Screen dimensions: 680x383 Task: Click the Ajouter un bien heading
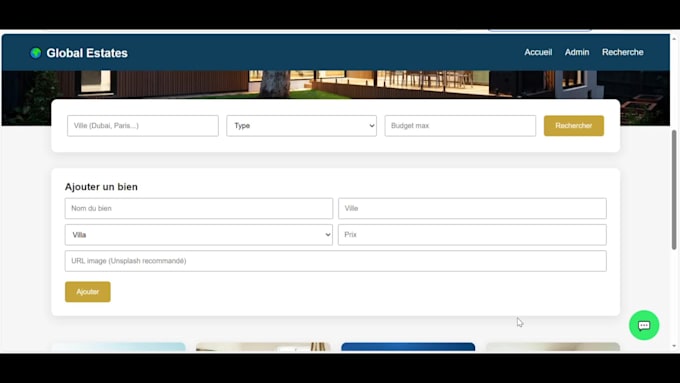click(101, 187)
